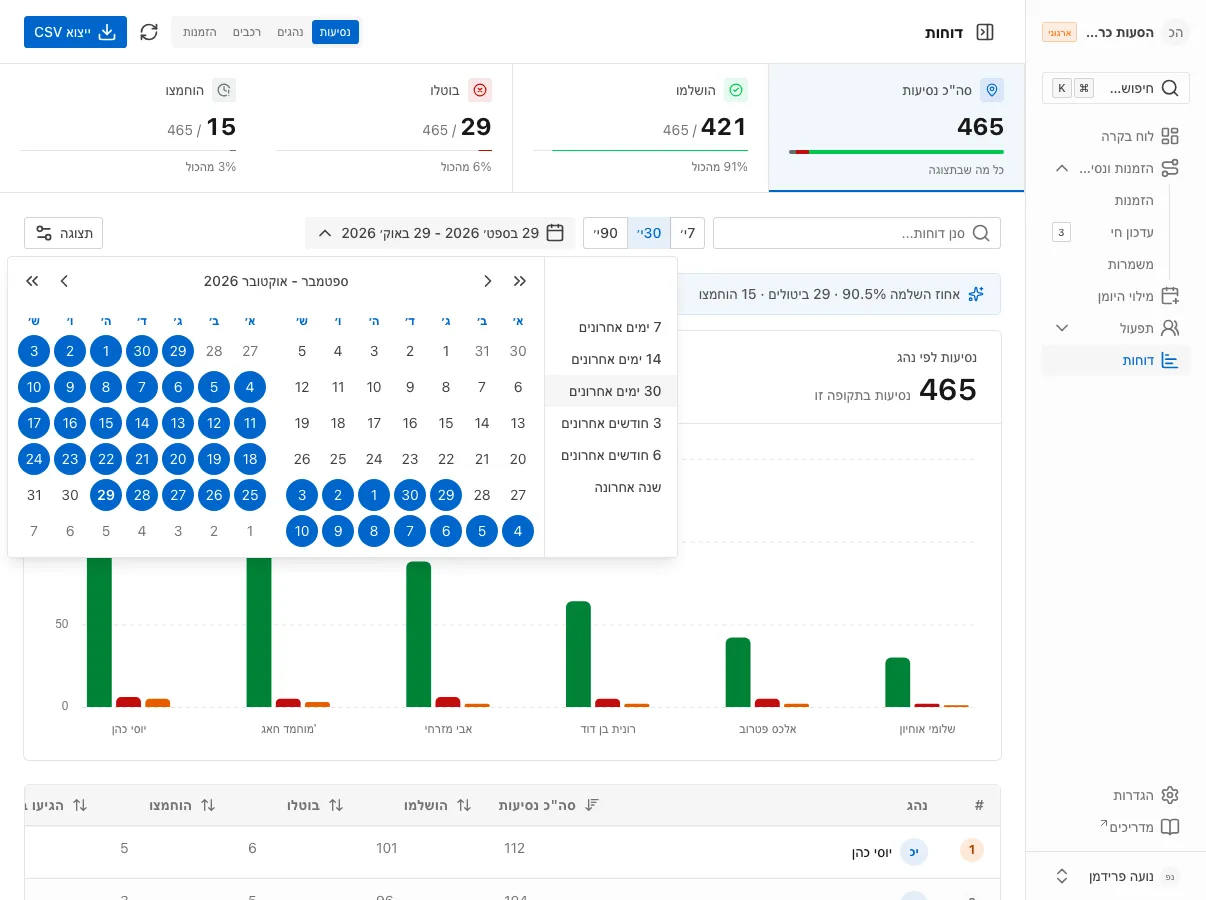Jump back a year with double-chevron

(x=520, y=281)
